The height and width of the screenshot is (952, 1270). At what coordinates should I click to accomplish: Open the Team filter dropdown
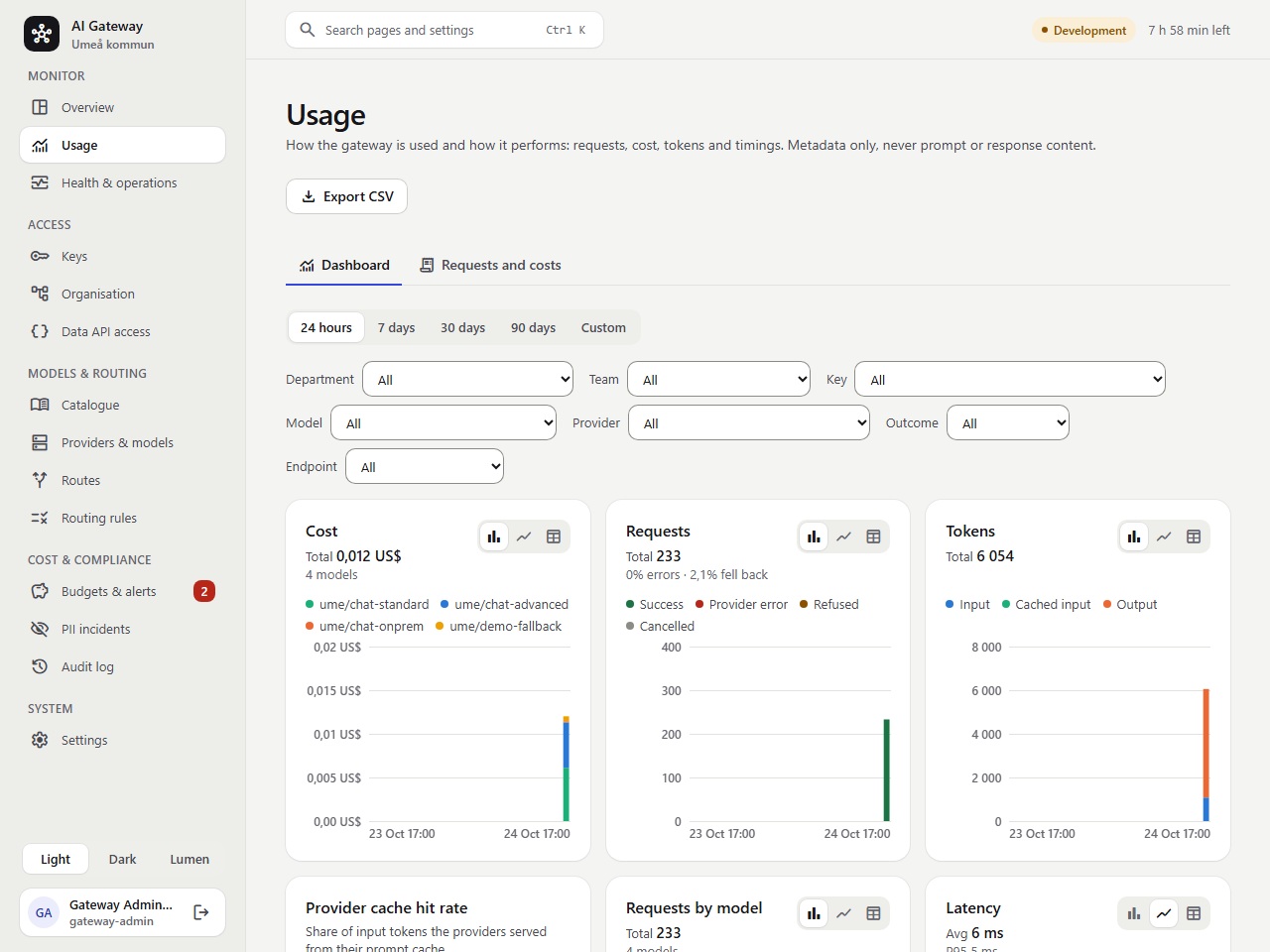coord(719,379)
